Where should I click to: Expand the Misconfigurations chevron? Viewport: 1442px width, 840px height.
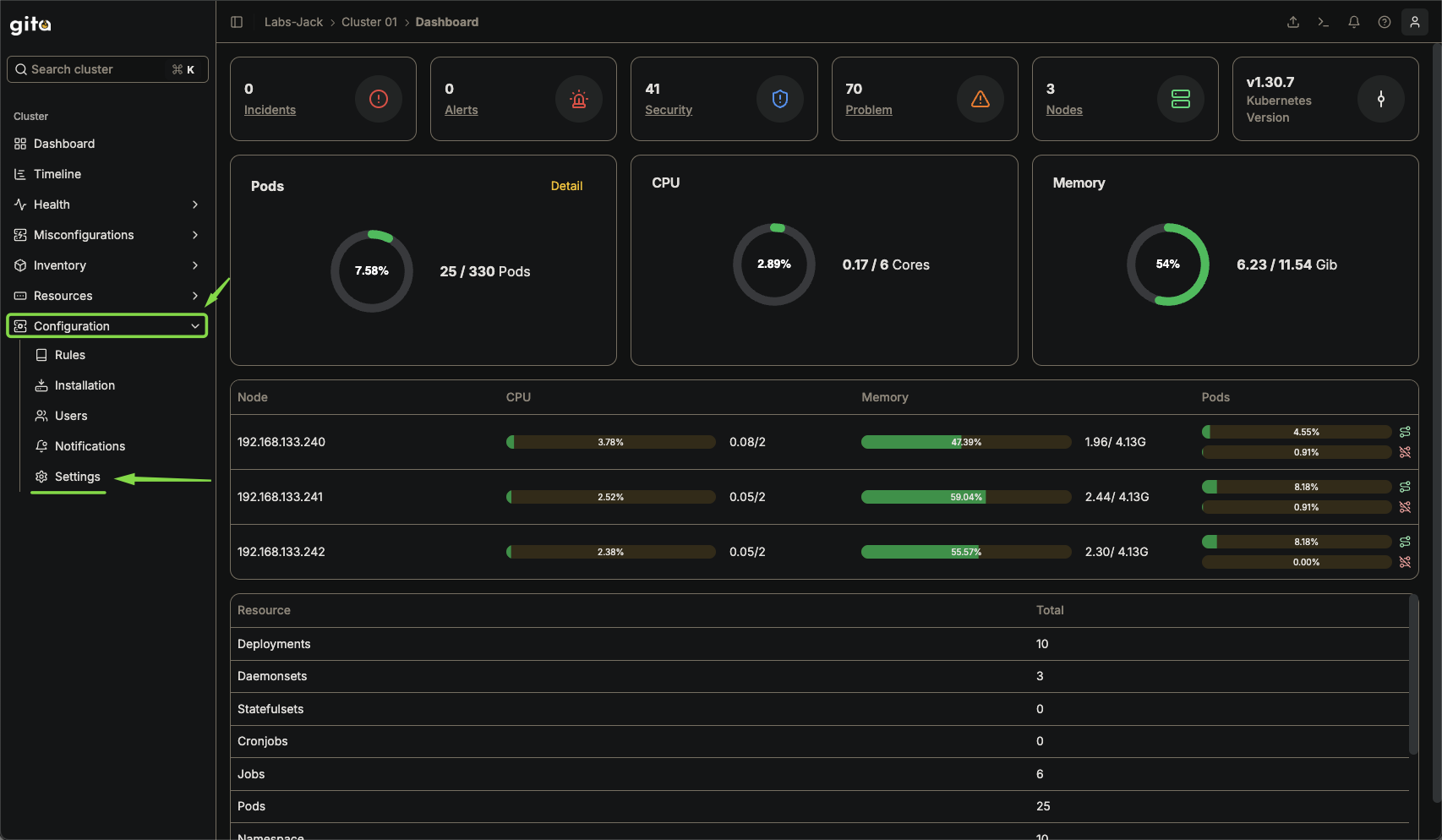pos(195,235)
